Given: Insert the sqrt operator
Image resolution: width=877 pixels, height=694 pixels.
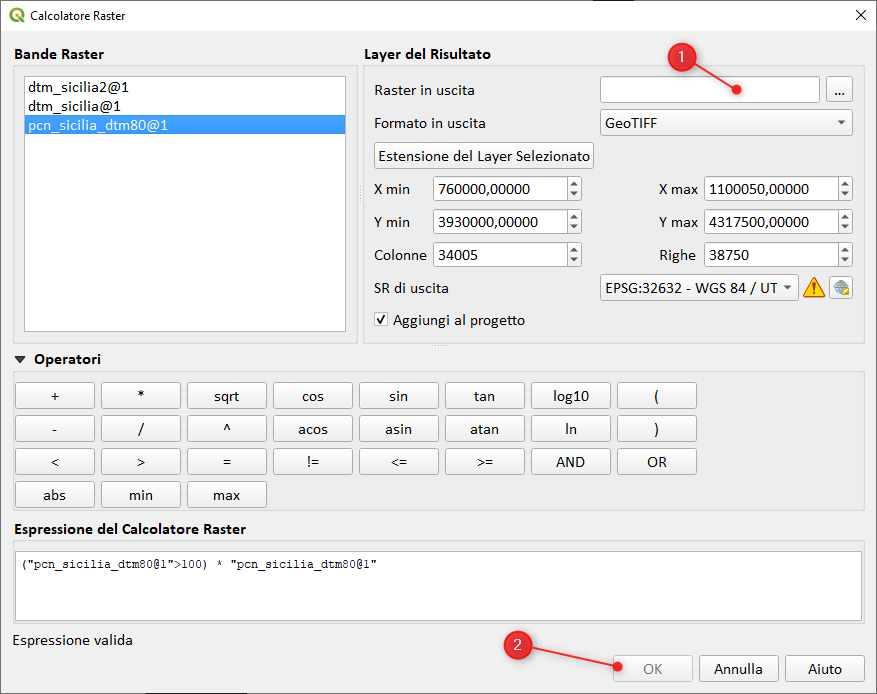Looking at the screenshot, I should point(227,396).
